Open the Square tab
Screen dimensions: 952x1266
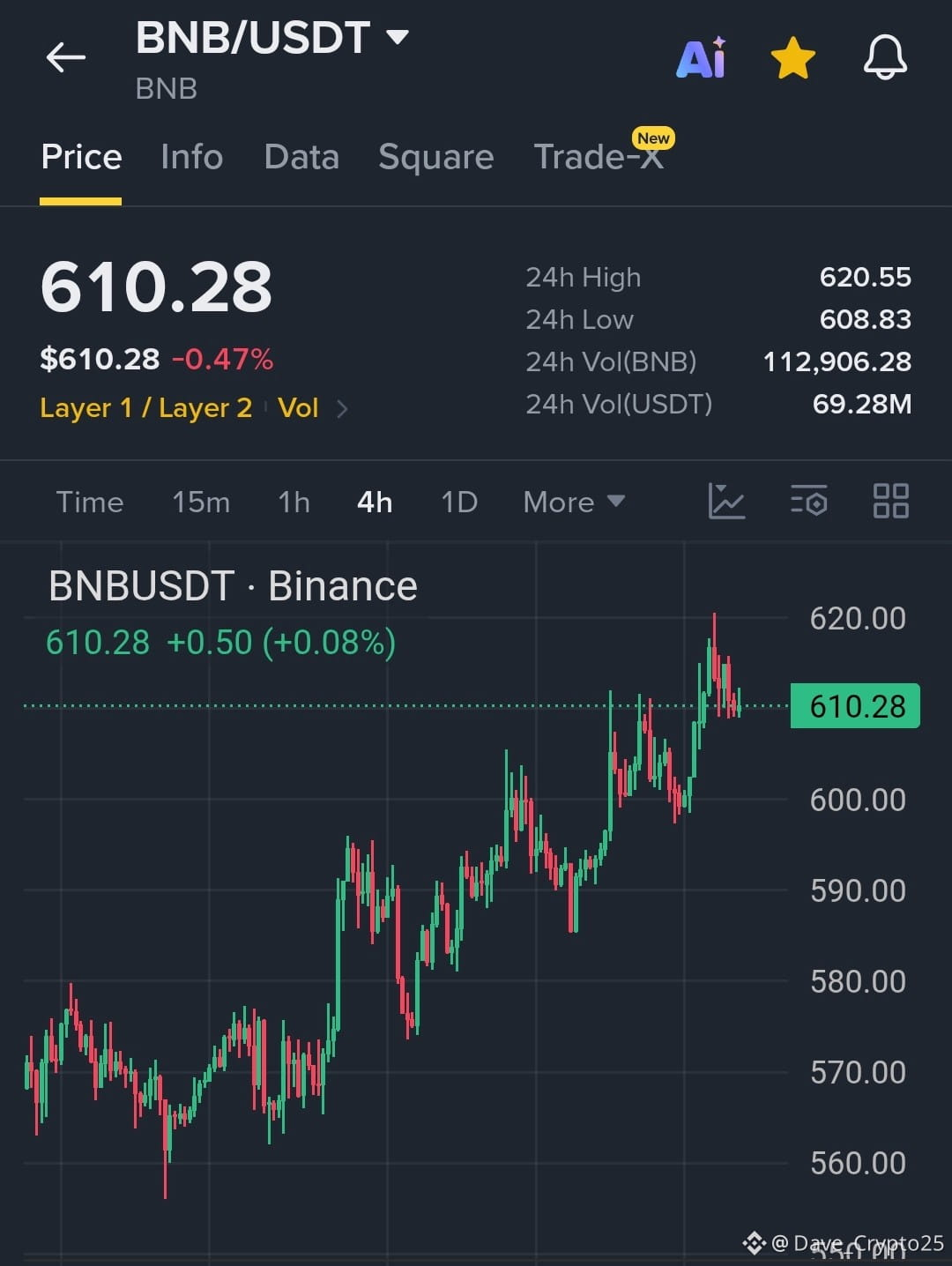(435, 157)
